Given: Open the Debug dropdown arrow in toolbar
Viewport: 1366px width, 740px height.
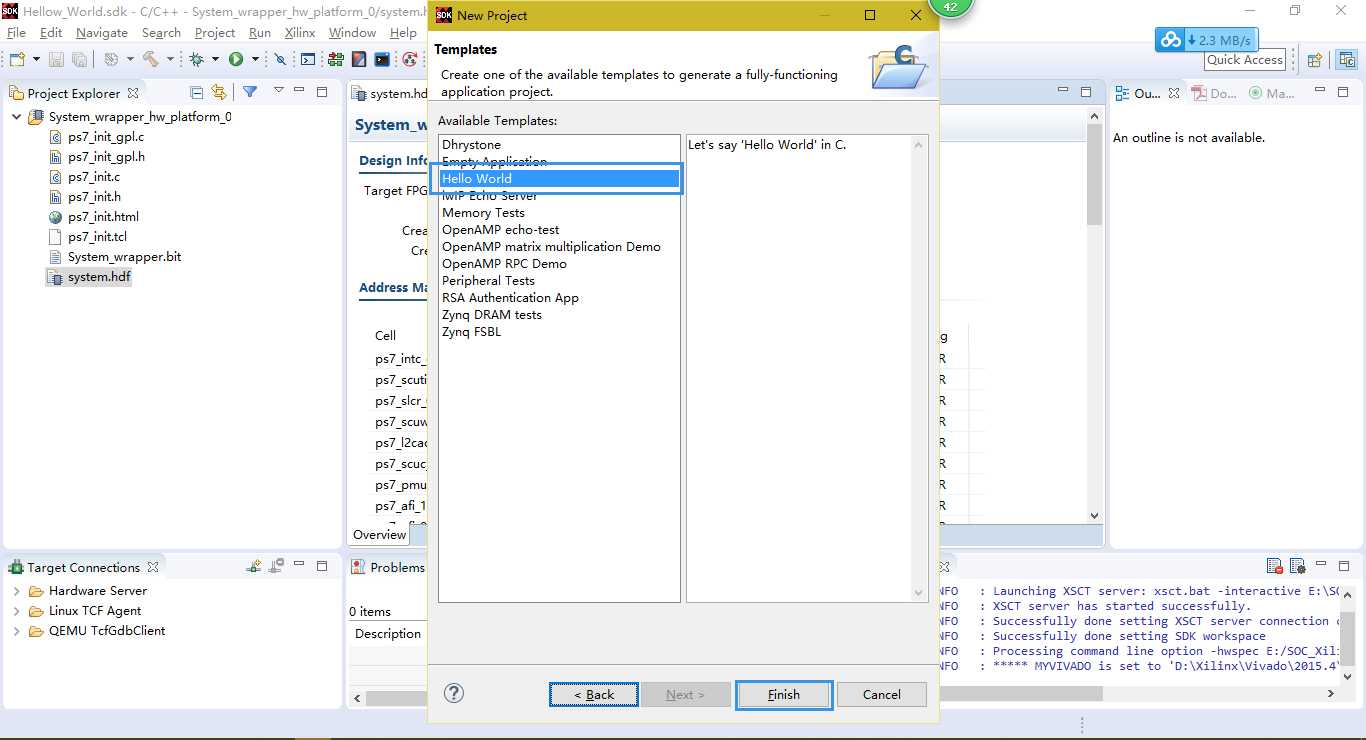Looking at the screenshot, I should point(214,60).
